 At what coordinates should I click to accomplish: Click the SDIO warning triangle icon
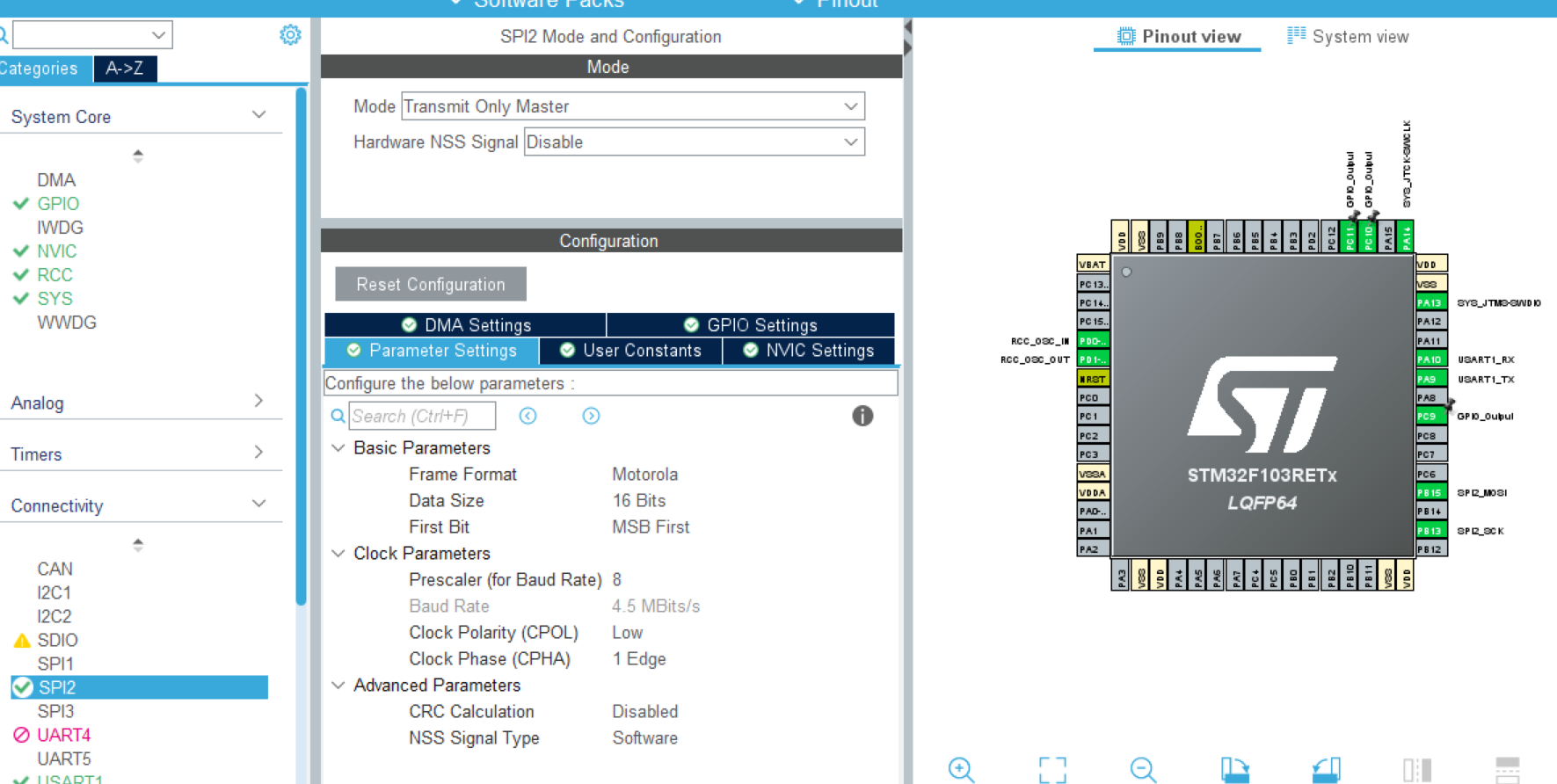22,640
